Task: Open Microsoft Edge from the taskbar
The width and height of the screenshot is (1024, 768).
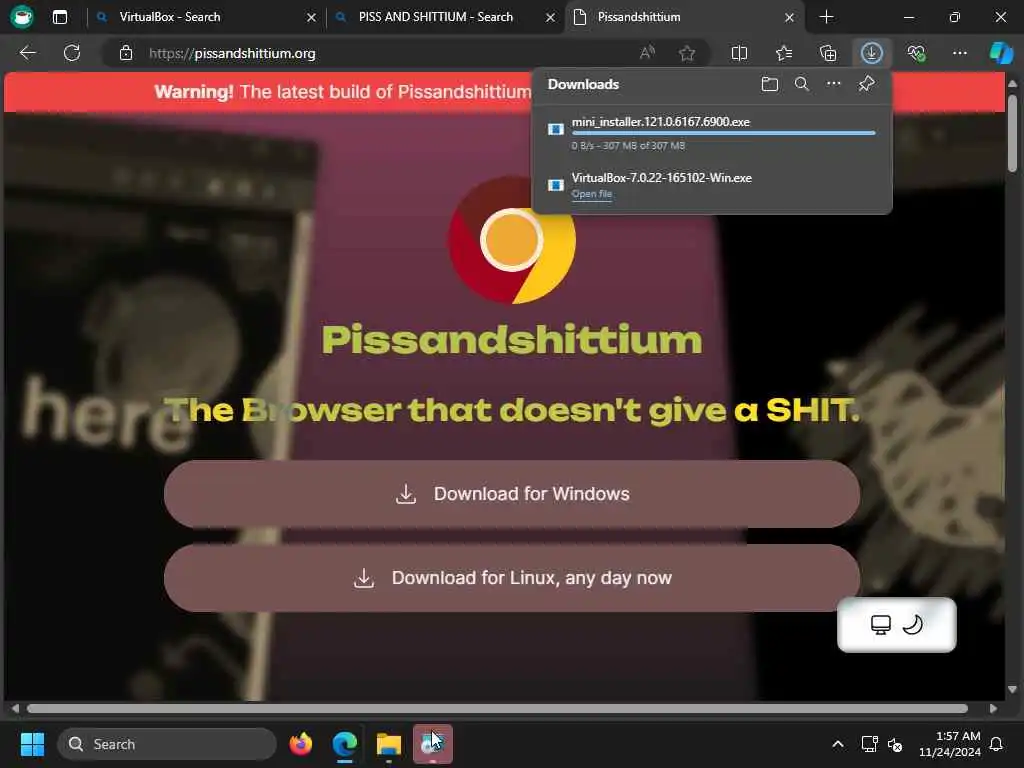Action: pos(345,744)
